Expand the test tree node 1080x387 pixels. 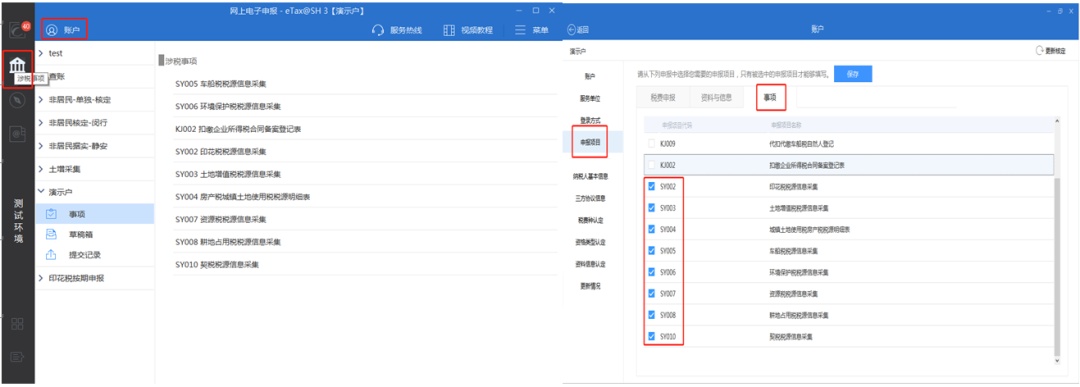click(x=41, y=53)
